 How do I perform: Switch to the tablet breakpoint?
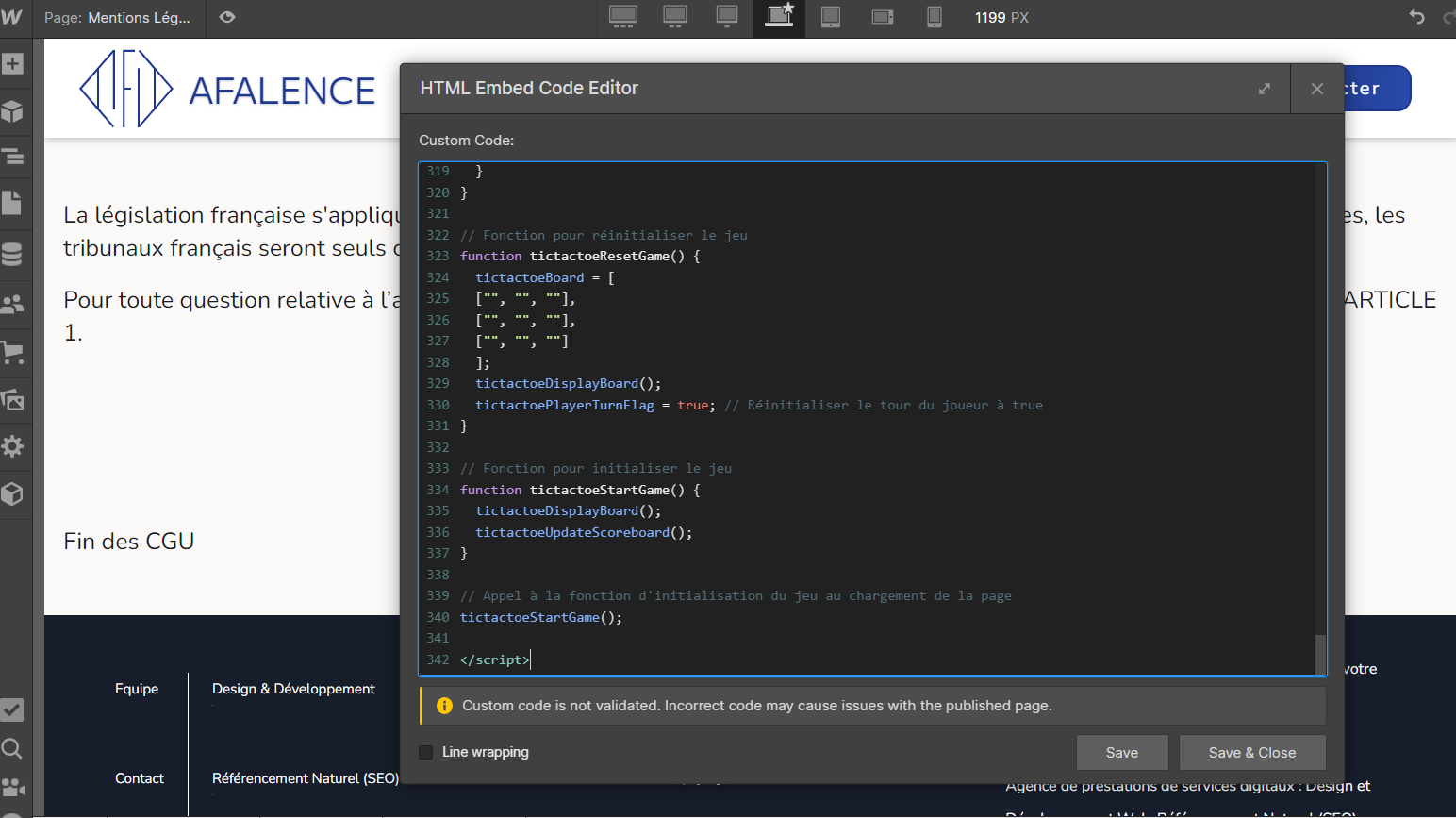coord(831,17)
